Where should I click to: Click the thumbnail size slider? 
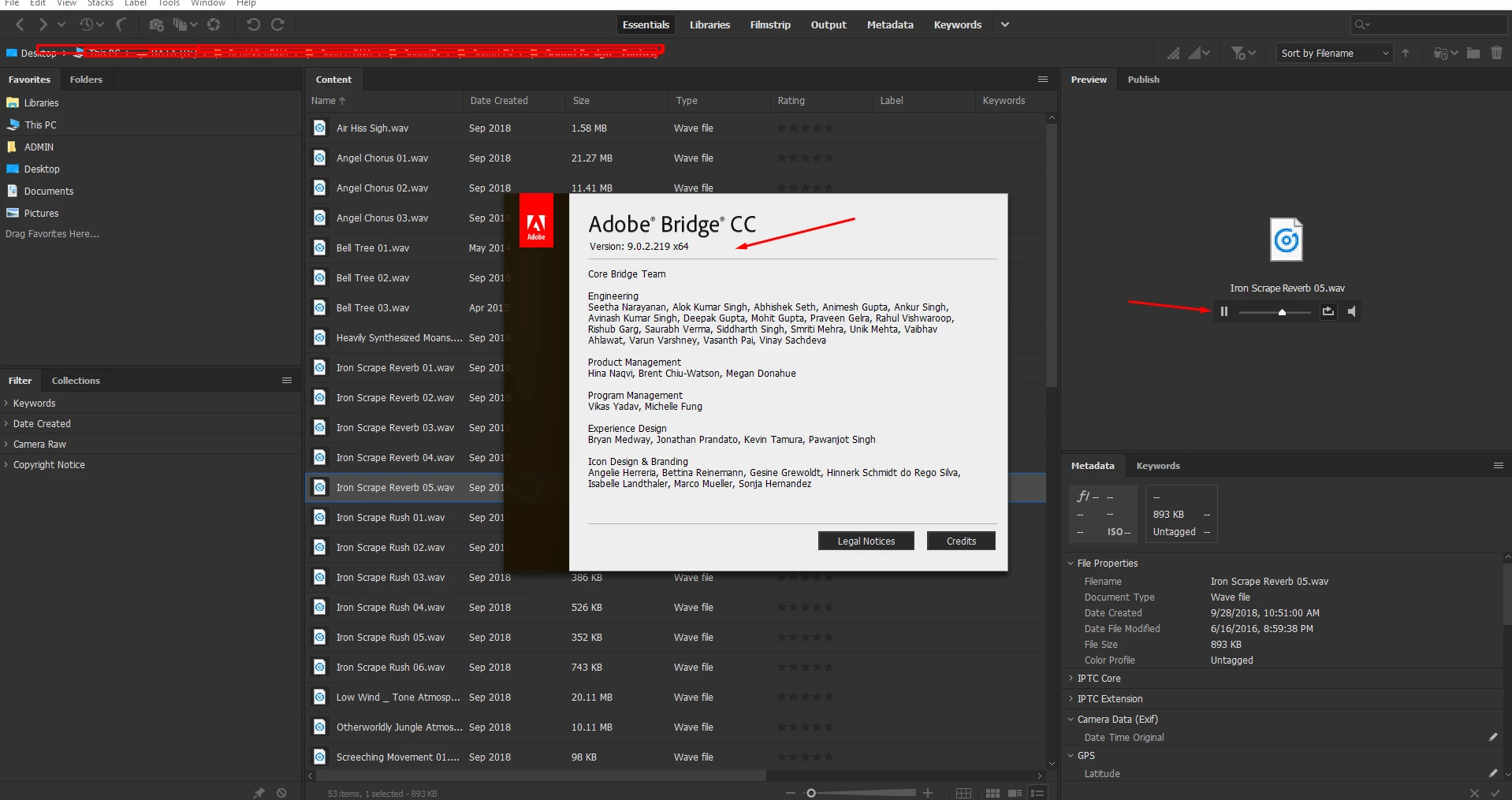click(x=860, y=793)
